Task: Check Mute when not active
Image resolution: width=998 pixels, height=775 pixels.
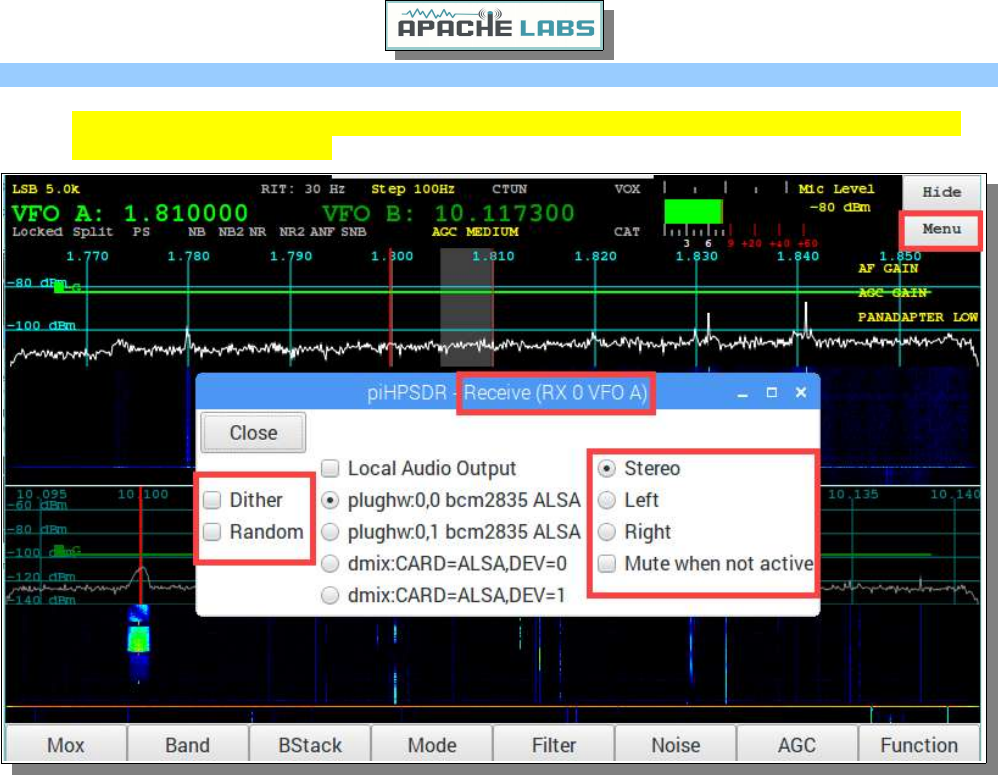Action: point(607,564)
